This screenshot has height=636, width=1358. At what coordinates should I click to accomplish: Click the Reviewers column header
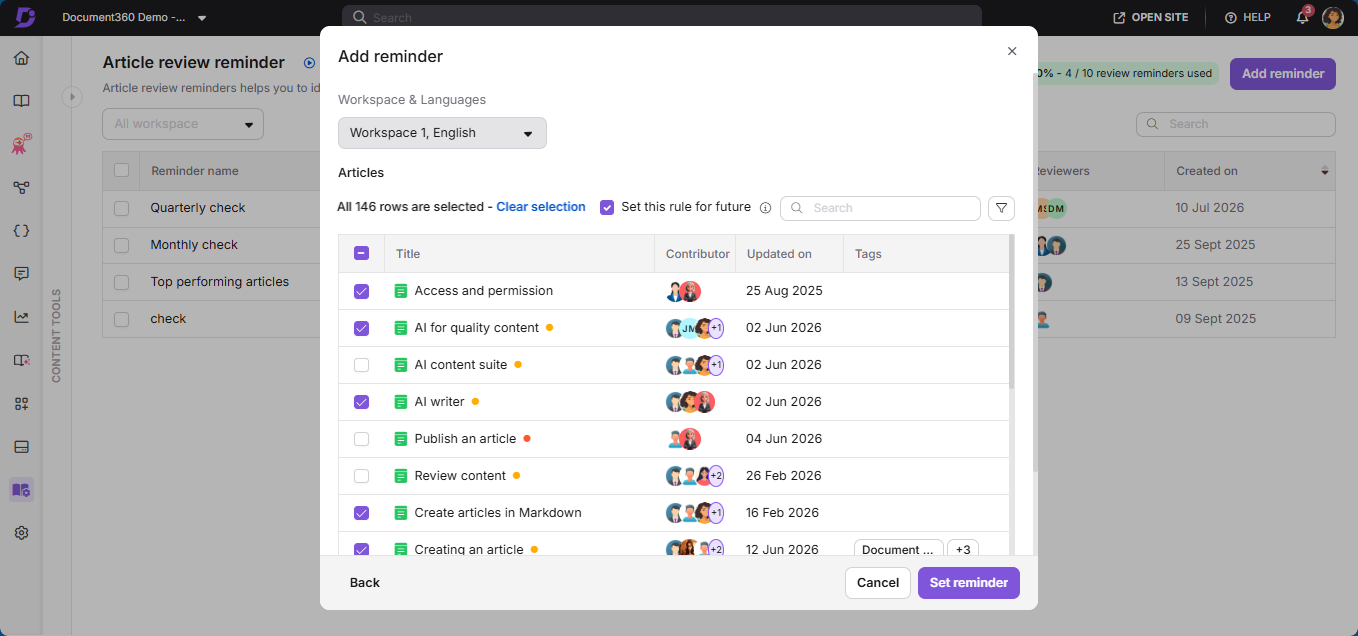(x=1063, y=171)
